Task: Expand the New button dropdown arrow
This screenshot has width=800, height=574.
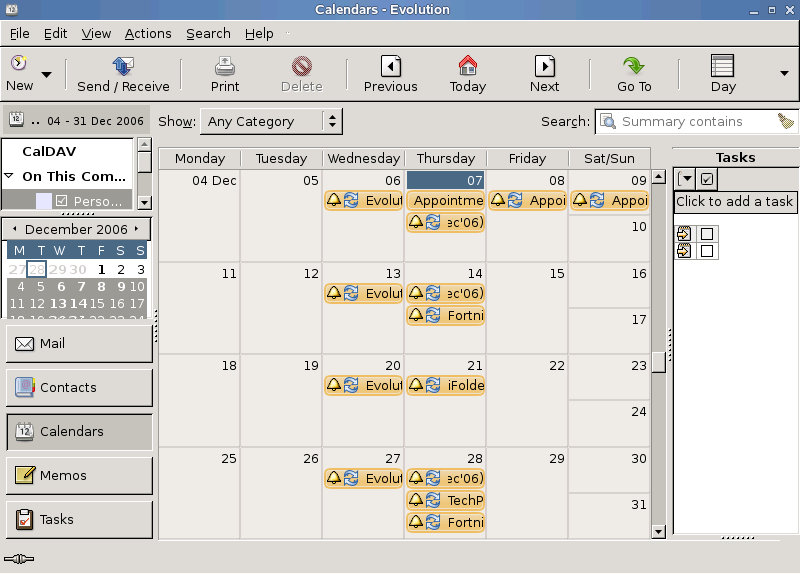Action: point(46,75)
